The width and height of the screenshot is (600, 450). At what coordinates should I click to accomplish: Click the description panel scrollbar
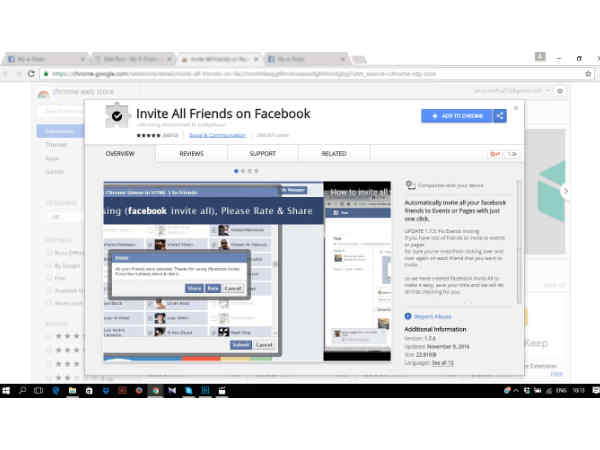[518, 241]
